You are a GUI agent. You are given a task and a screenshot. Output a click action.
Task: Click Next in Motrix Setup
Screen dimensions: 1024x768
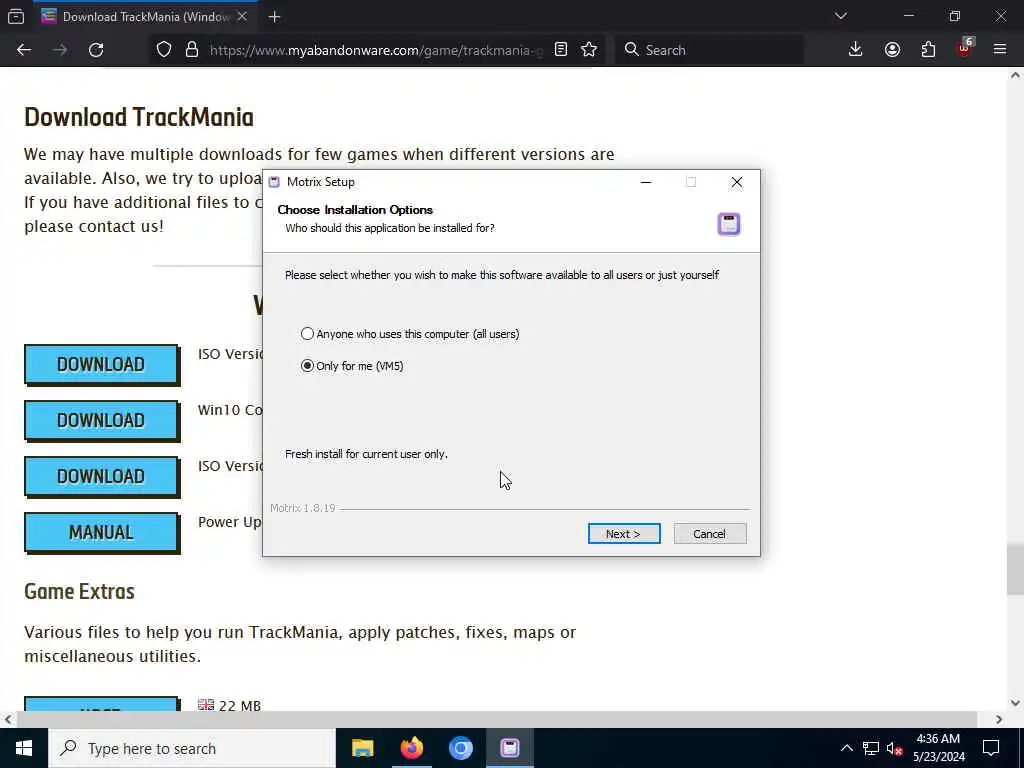tap(624, 534)
